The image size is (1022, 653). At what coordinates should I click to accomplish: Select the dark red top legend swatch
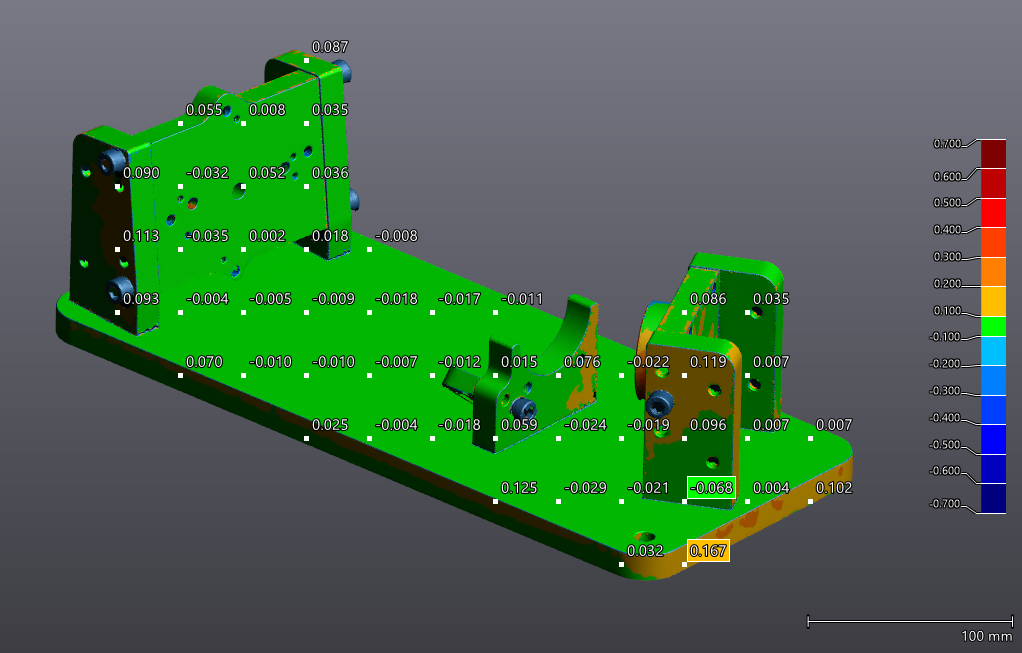click(x=992, y=153)
